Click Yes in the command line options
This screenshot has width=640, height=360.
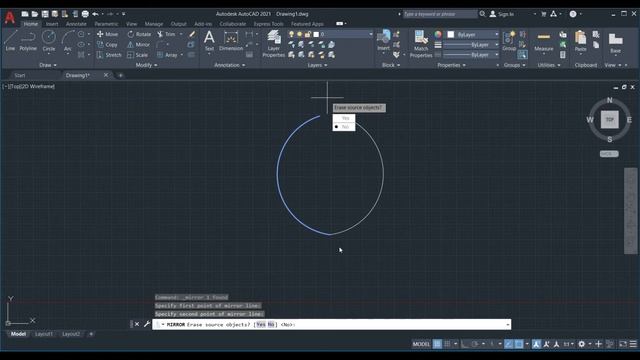coord(260,324)
